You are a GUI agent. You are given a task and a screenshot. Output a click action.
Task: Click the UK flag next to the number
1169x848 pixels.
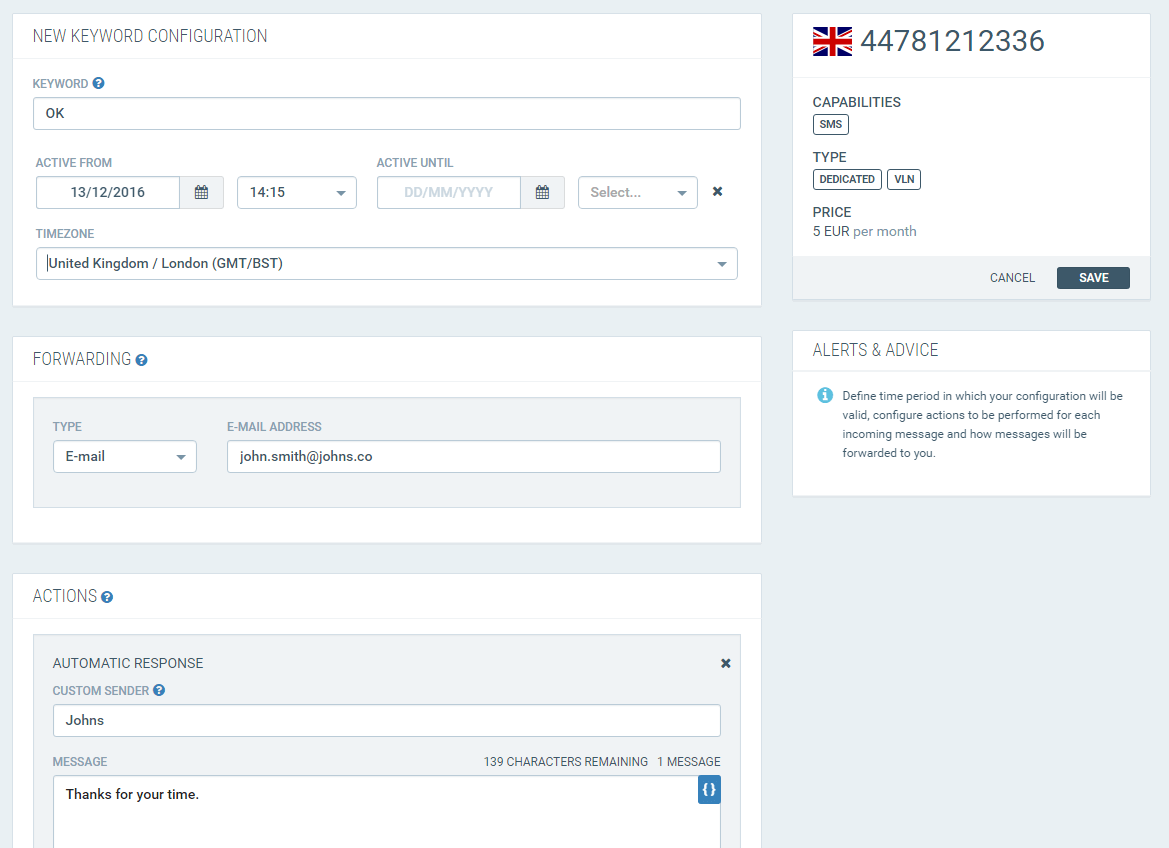point(832,41)
